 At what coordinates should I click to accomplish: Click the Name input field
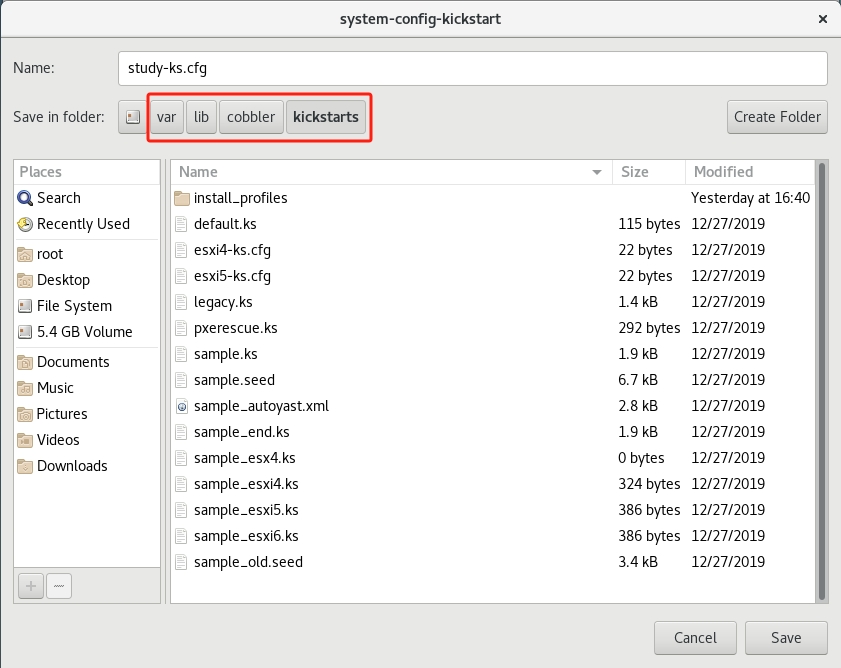472,68
